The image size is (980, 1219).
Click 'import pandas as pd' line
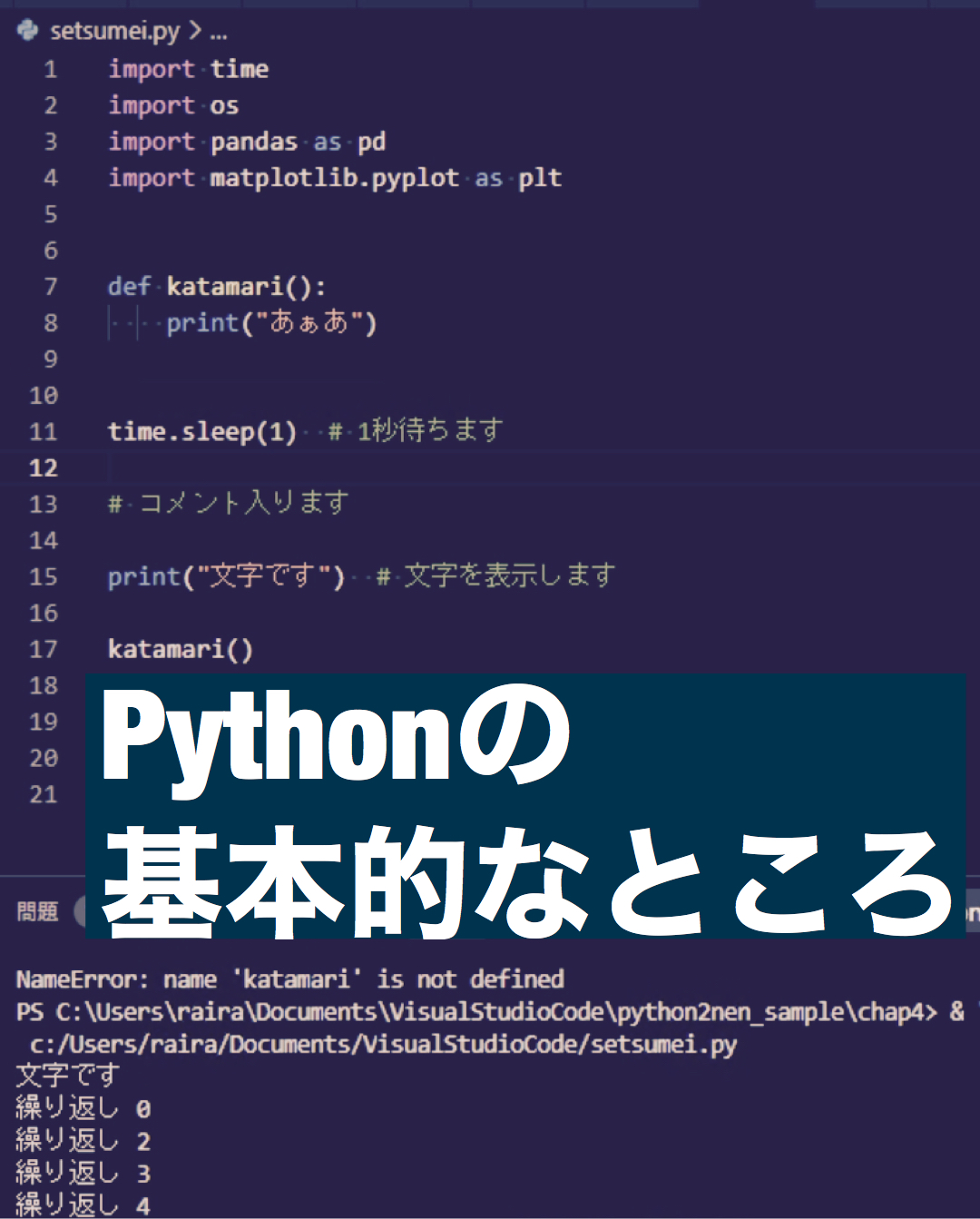pyautogui.click(x=247, y=142)
